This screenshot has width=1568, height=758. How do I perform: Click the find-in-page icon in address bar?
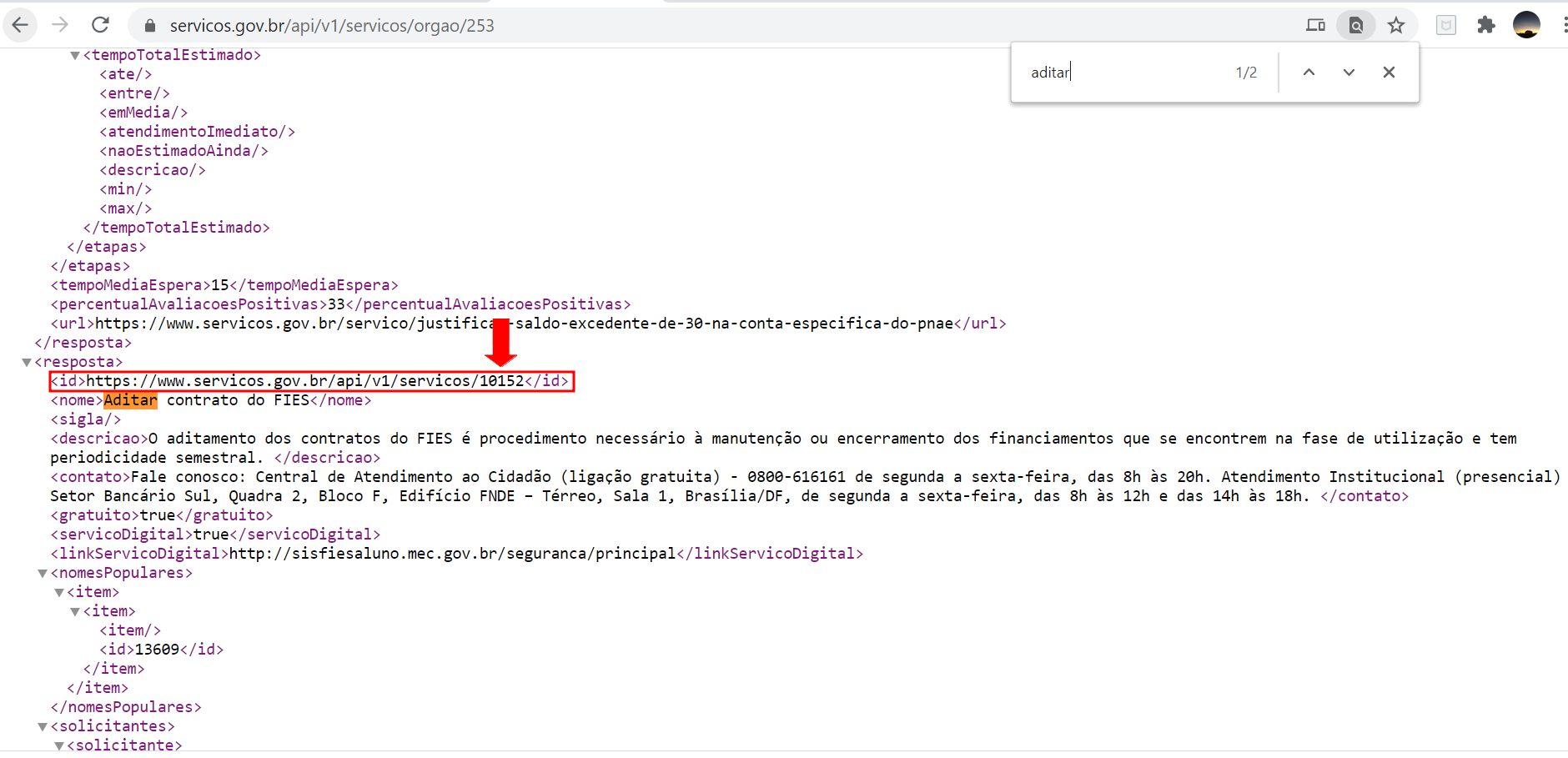pos(1356,25)
